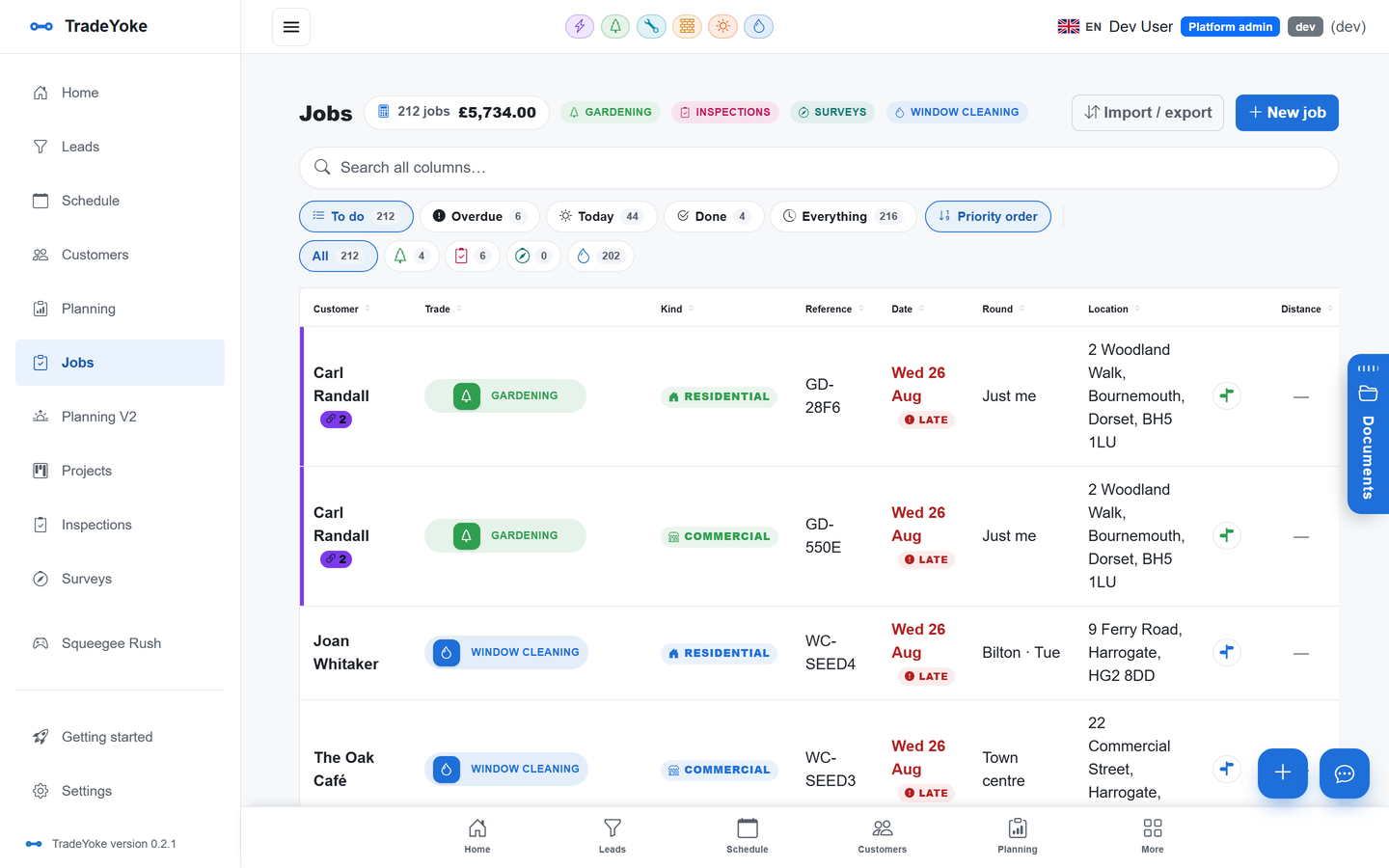Image resolution: width=1389 pixels, height=868 pixels.
Task: Click the floating blue plus button
Action: pos(1283,773)
